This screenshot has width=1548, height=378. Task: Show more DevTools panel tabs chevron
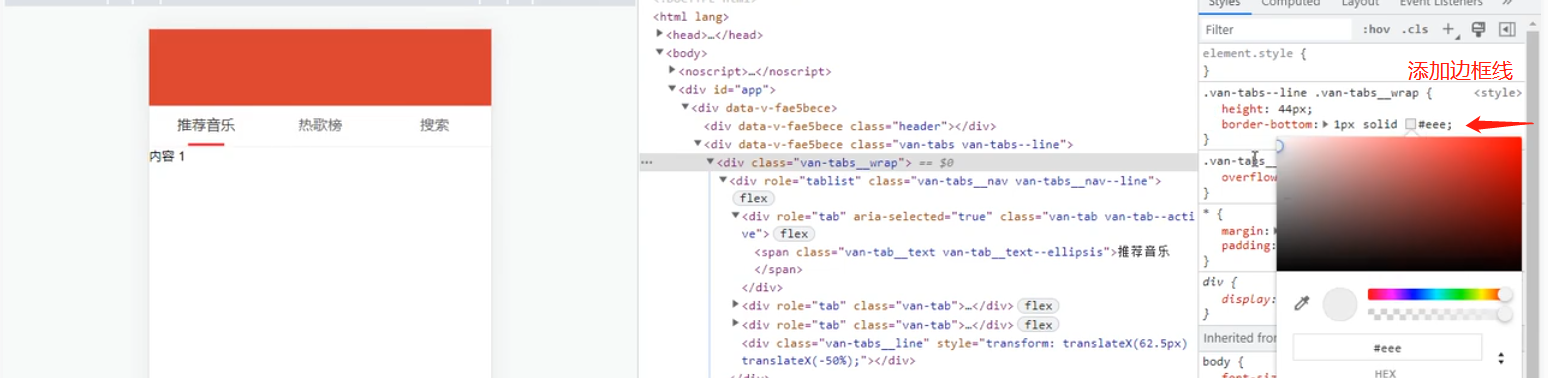(x=1507, y=3)
